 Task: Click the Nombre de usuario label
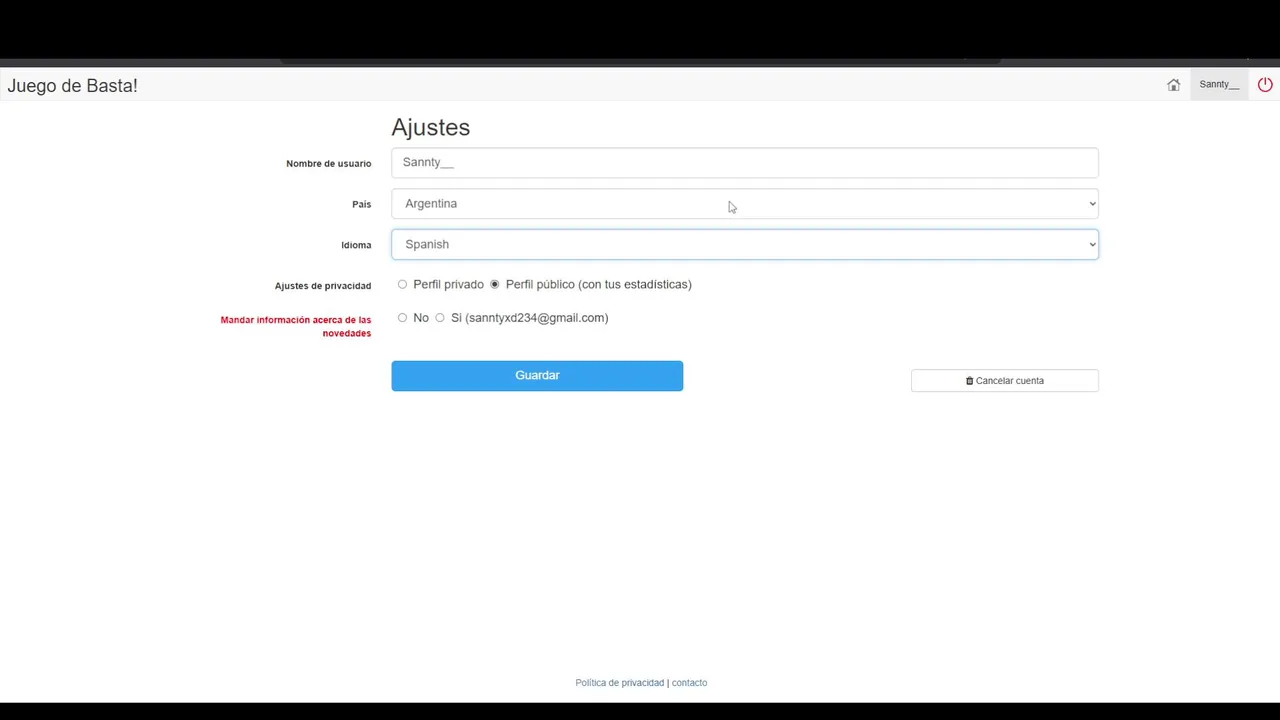tap(329, 164)
